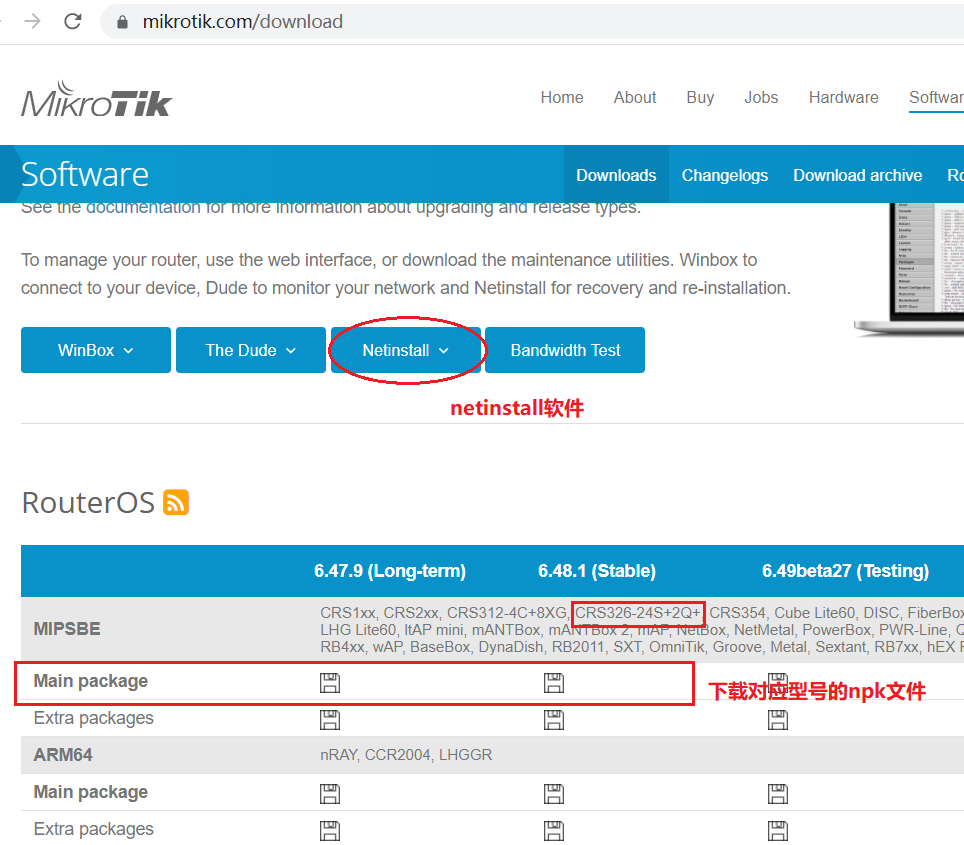Open the Hardware menu item
The image size is (964, 845).
(843, 97)
